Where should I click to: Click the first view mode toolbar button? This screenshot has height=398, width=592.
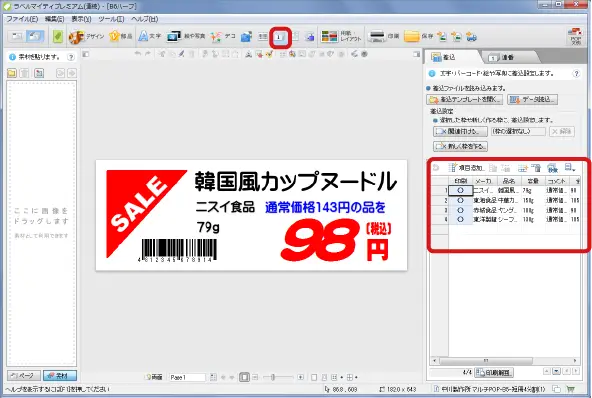pos(17,37)
